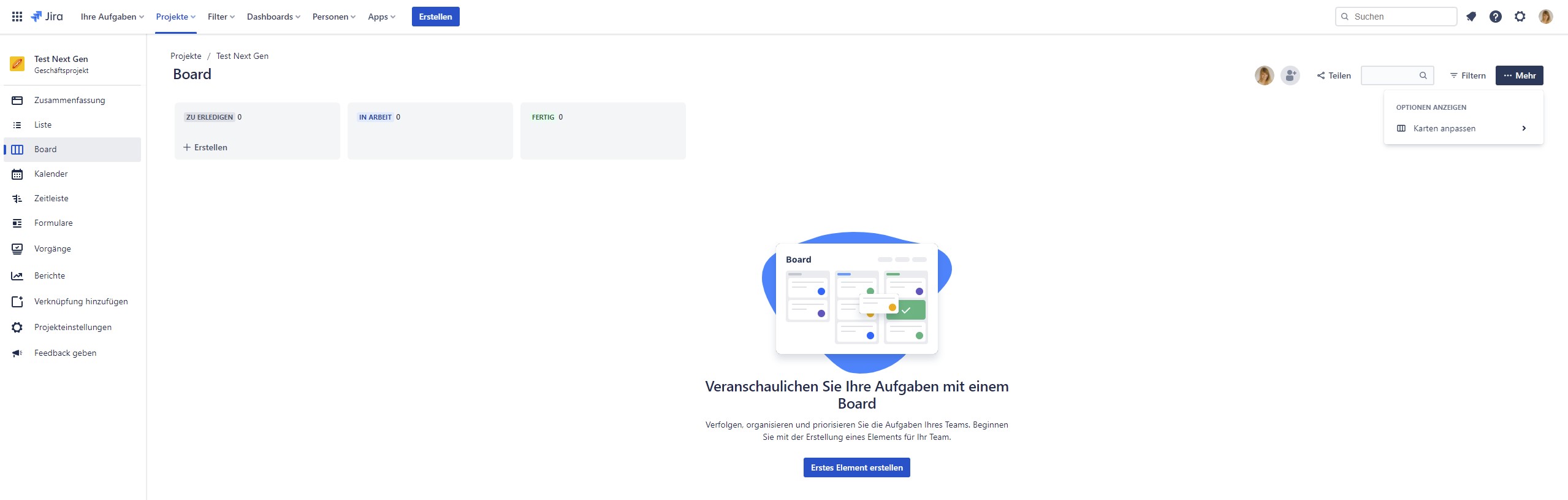Click the Jira logo
This screenshot has height=500, width=1568.
coord(47,17)
